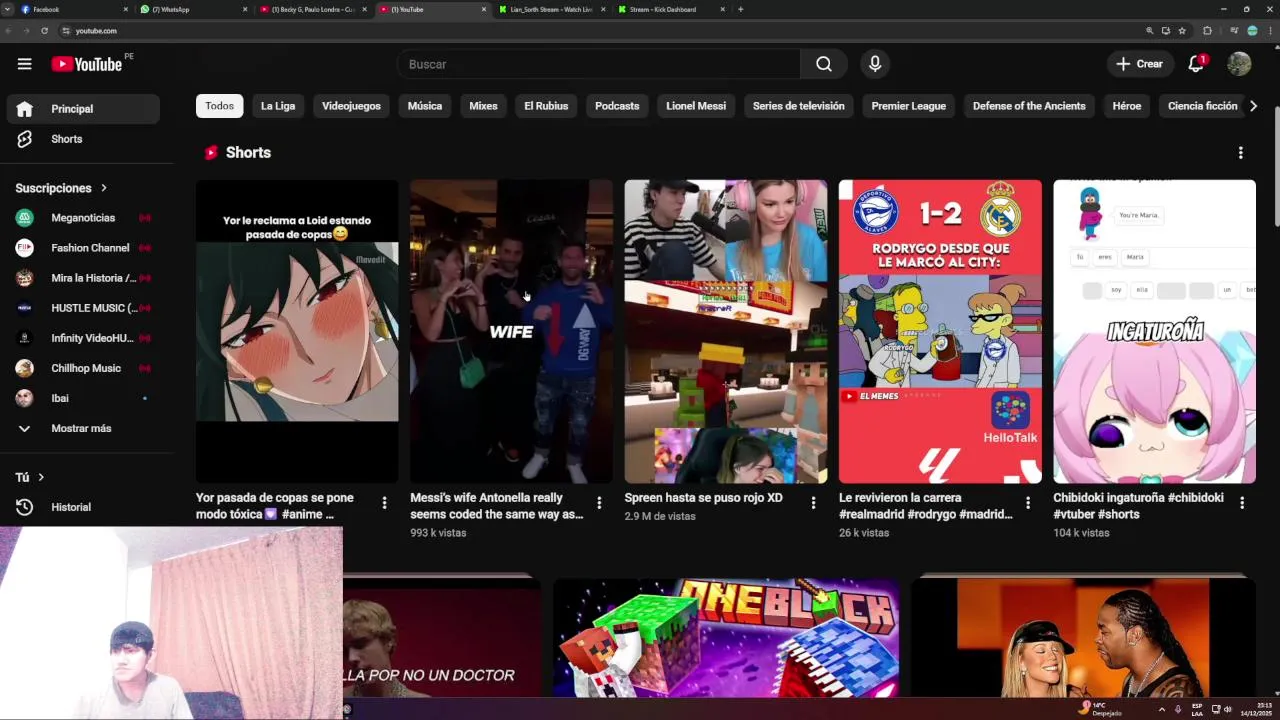Screen dimensions: 1280x720
Task: Open Chibidoki ingaturoña short title
Action: 1138,506
